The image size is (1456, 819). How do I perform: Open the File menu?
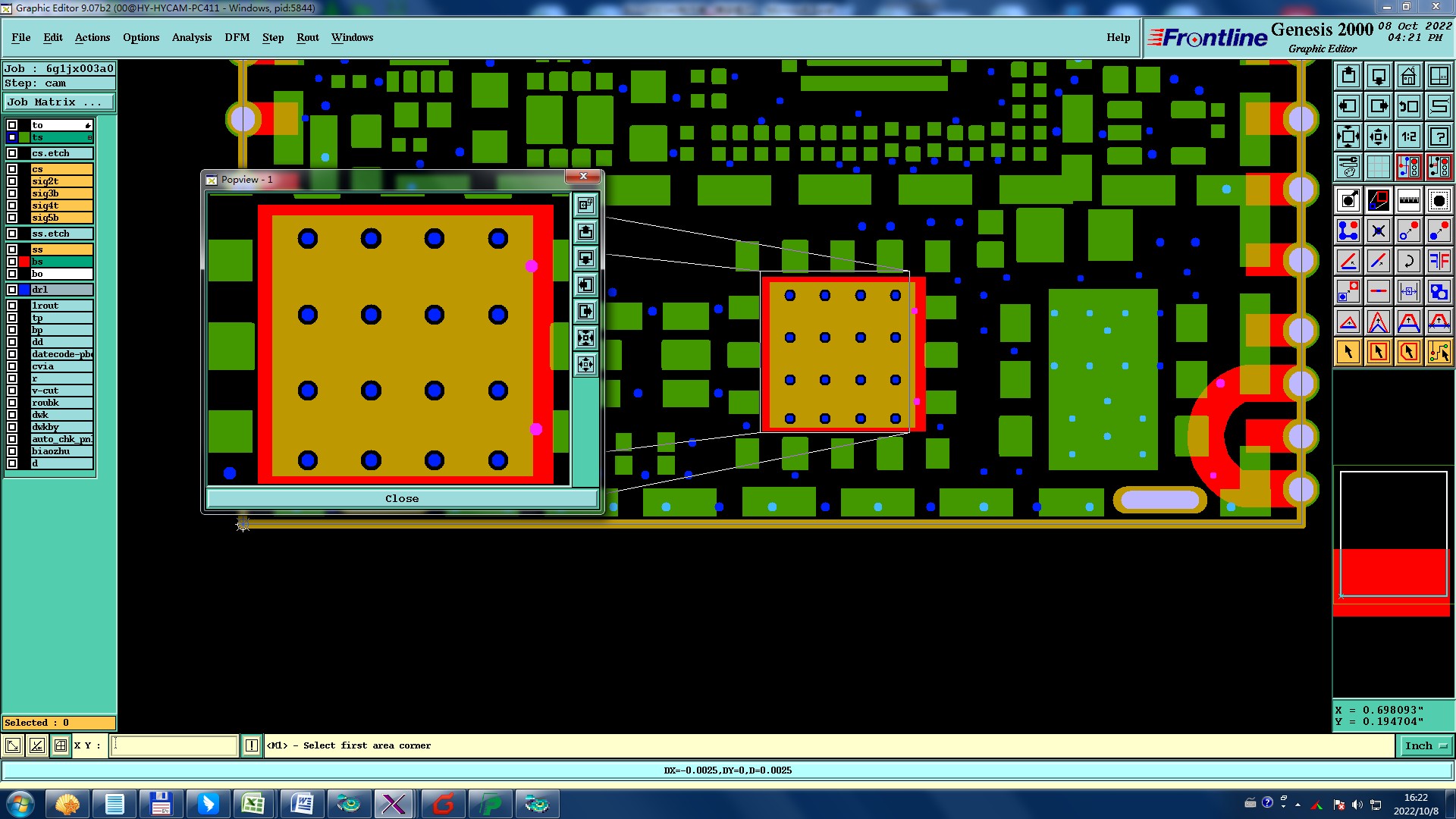point(21,37)
